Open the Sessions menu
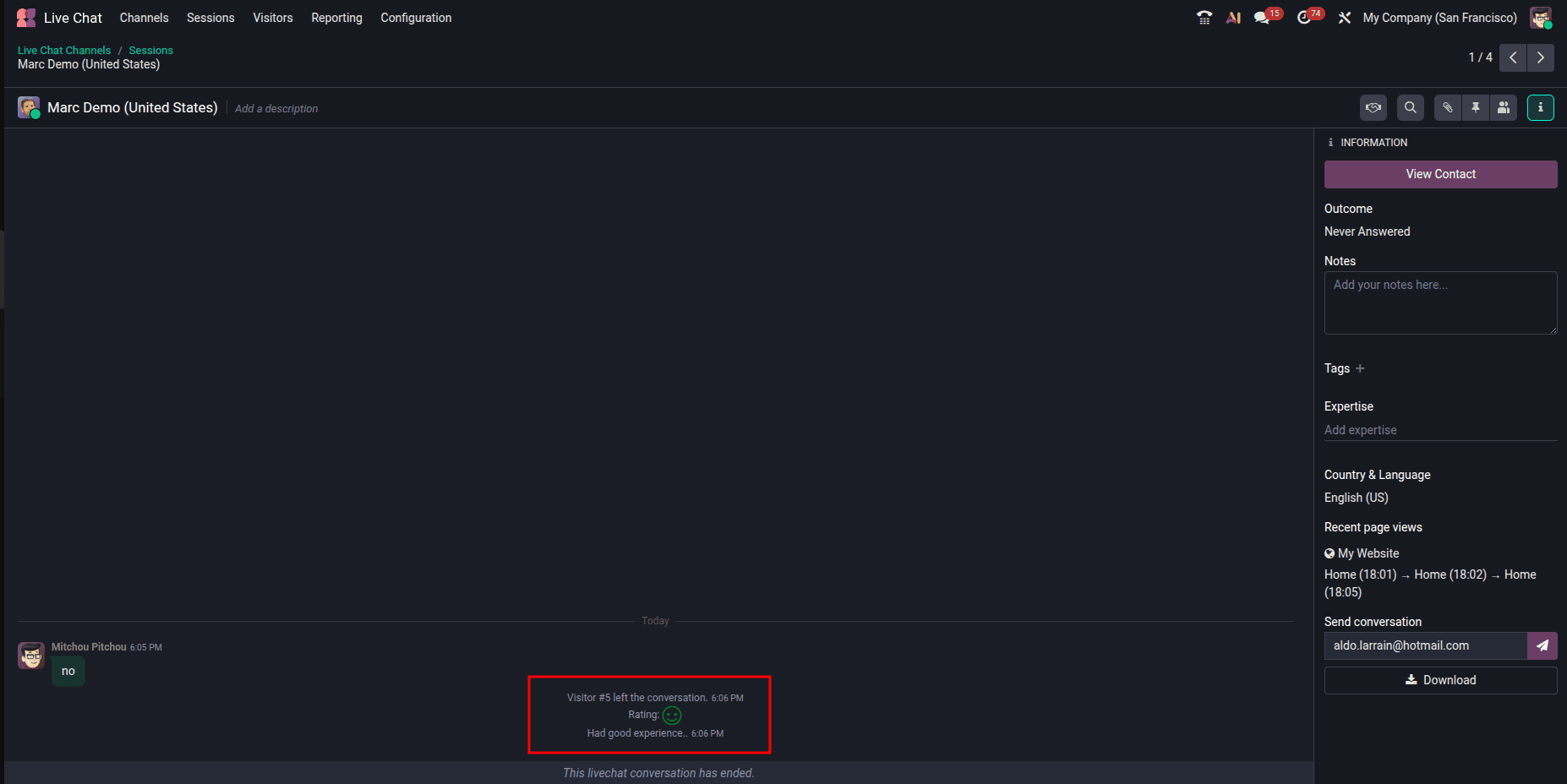Screen dimensions: 1567x784 click(210, 18)
